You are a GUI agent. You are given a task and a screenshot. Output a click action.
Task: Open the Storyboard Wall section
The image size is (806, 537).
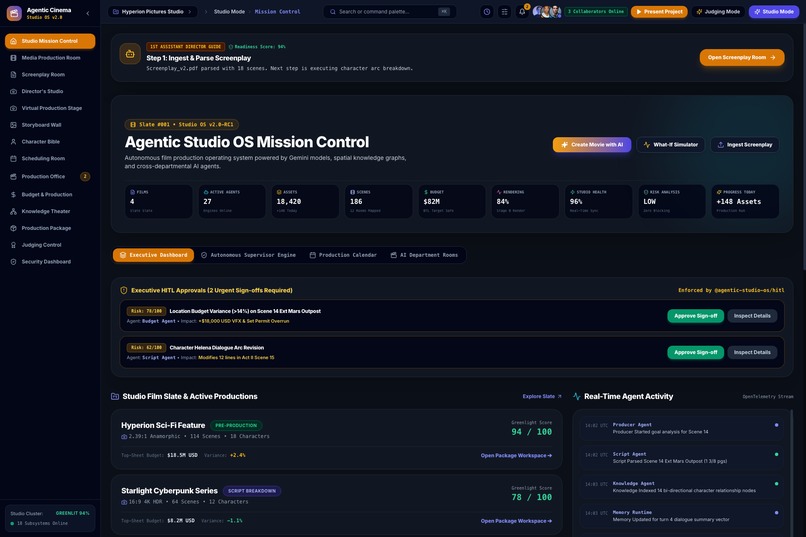point(50,125)
